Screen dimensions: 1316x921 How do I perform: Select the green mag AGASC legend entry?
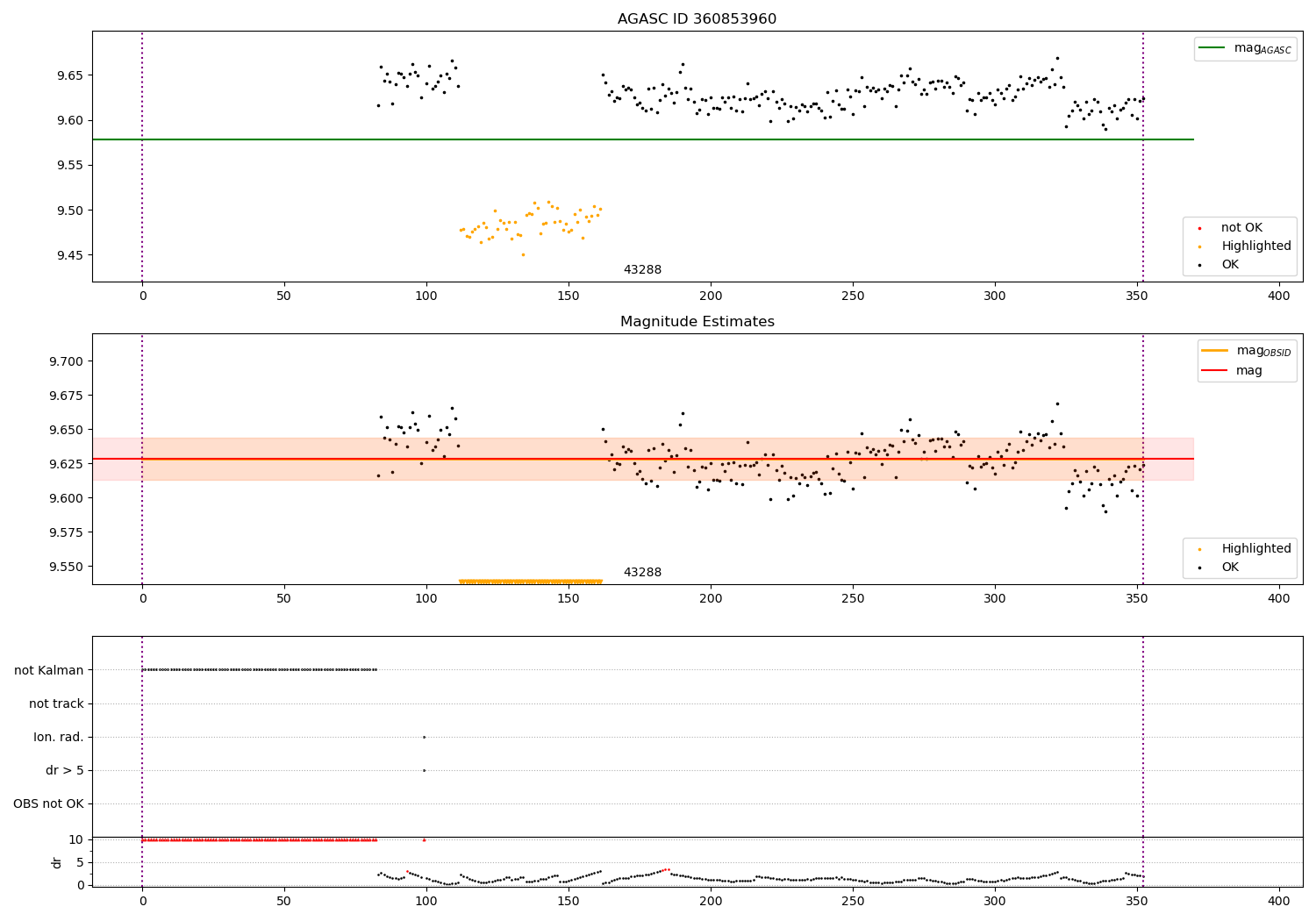pyautogui.click(x=1245, y=48)
